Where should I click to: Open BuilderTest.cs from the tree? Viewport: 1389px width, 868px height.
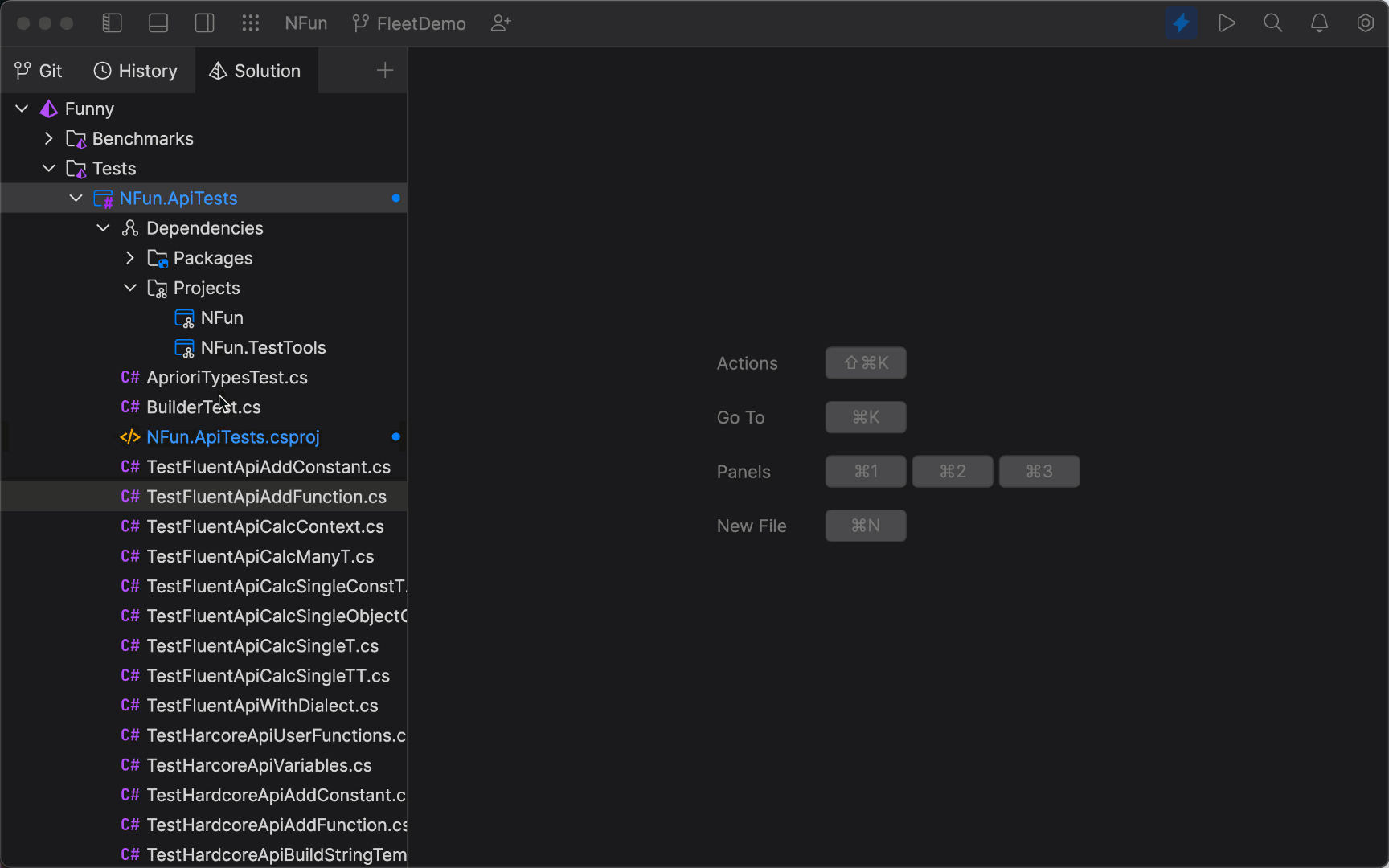point(203,407)
